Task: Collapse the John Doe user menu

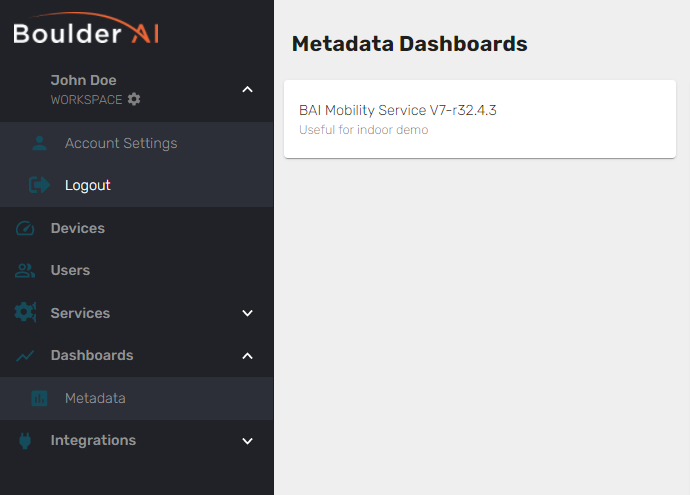Action: coord(247,90)
